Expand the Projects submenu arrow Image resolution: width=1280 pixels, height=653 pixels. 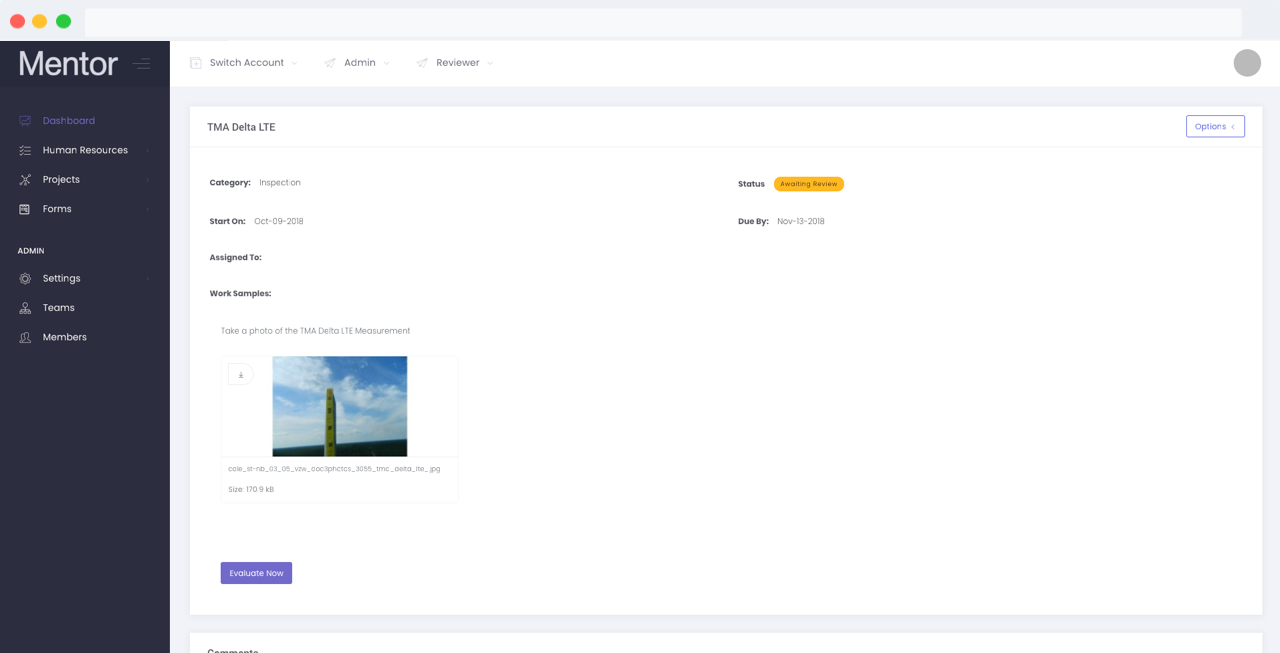148,180
